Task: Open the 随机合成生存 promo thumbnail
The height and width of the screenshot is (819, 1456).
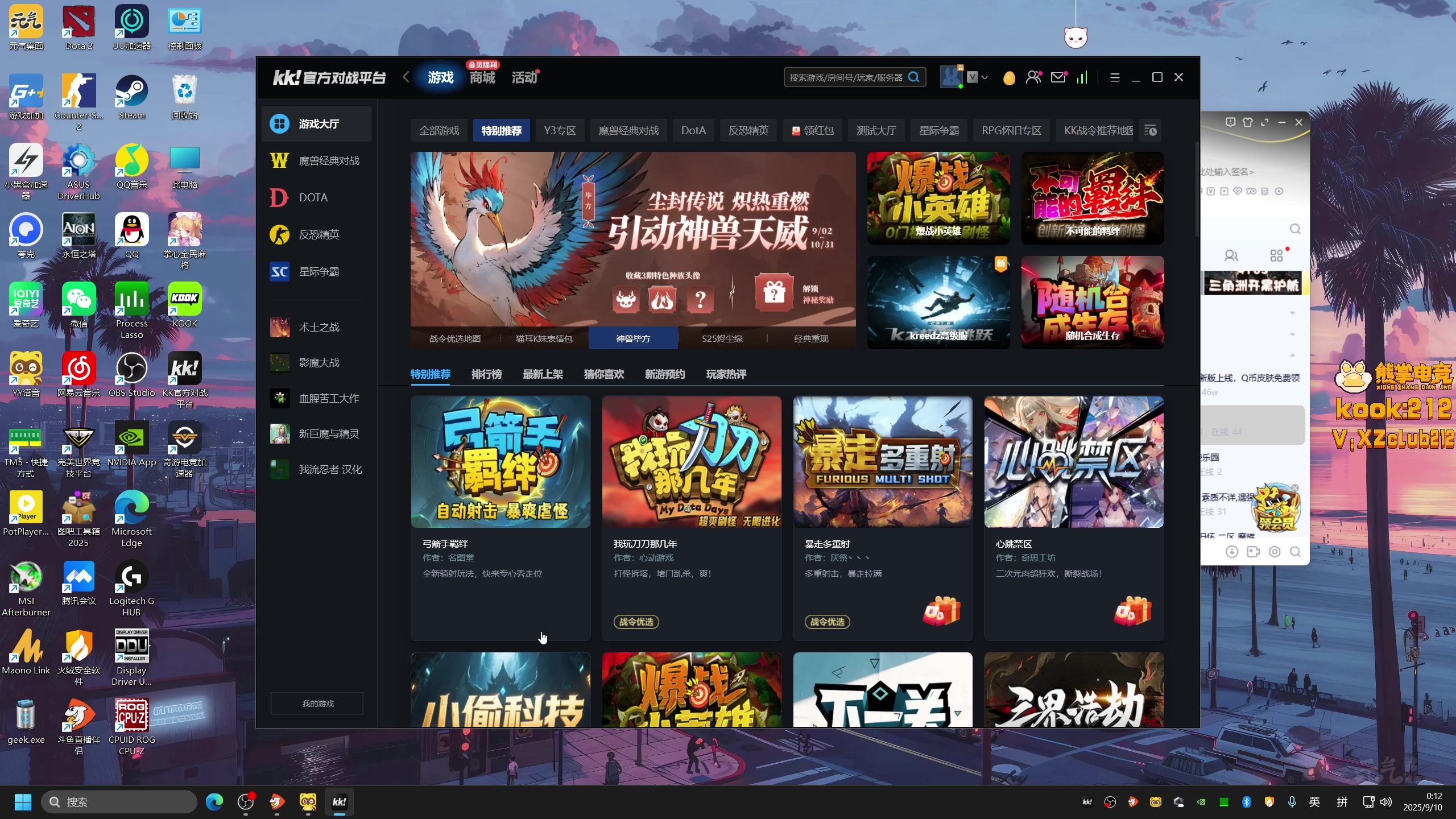Action: tap(1093, 302)
